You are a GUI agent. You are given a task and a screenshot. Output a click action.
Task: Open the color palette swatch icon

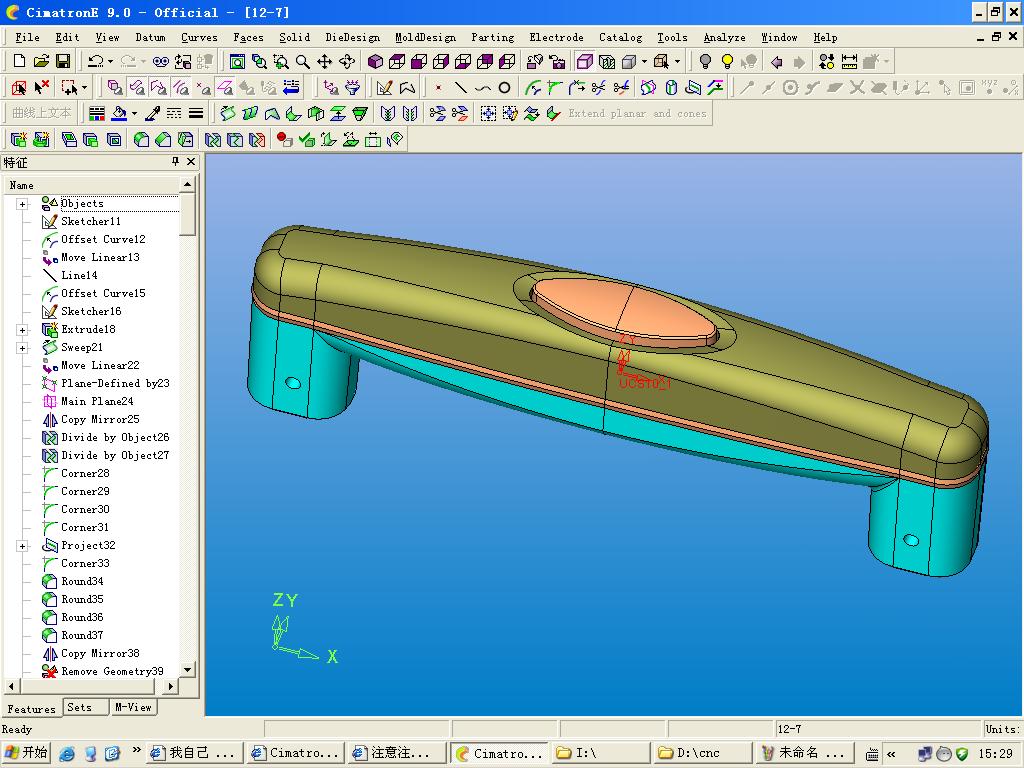(x=97, y=113)
